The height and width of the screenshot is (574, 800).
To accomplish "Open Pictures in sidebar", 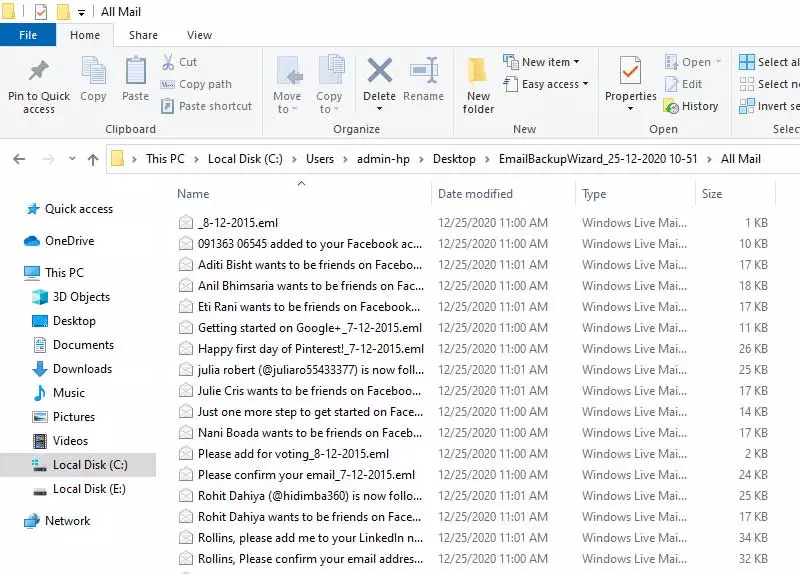I will [x=64, y=416].
